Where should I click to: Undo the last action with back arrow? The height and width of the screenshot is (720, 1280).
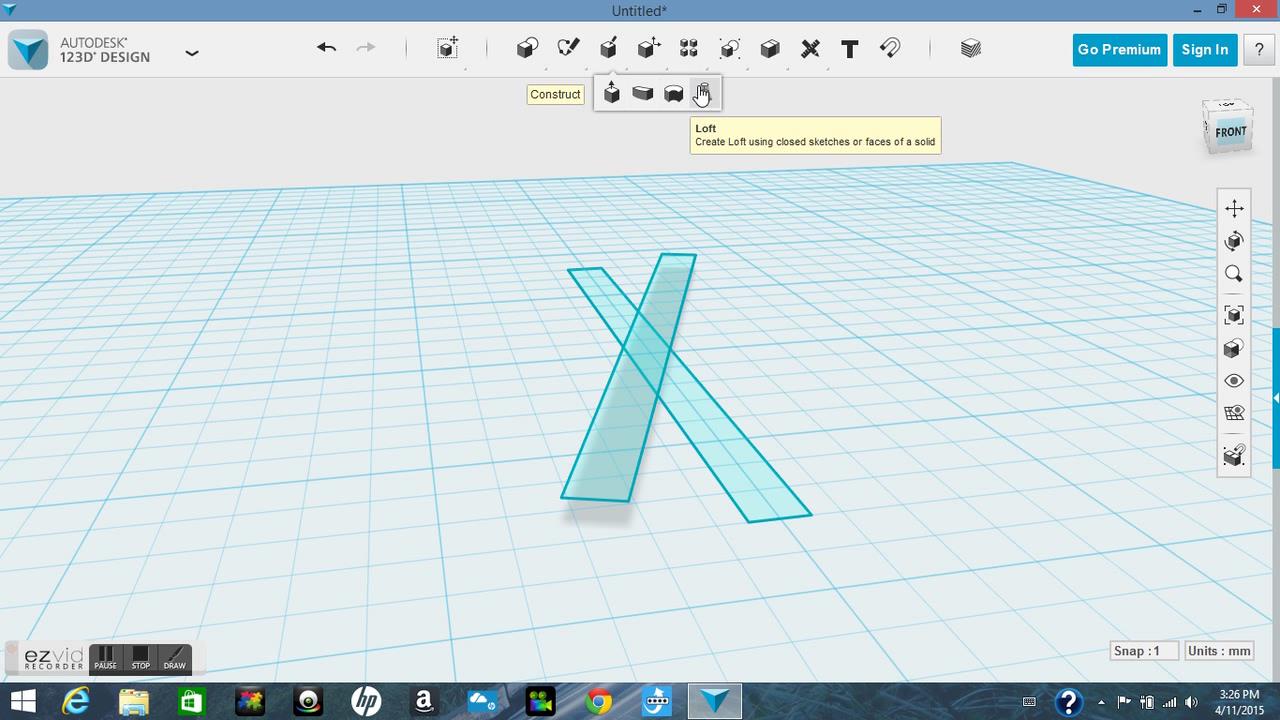[x=326, y=48]
